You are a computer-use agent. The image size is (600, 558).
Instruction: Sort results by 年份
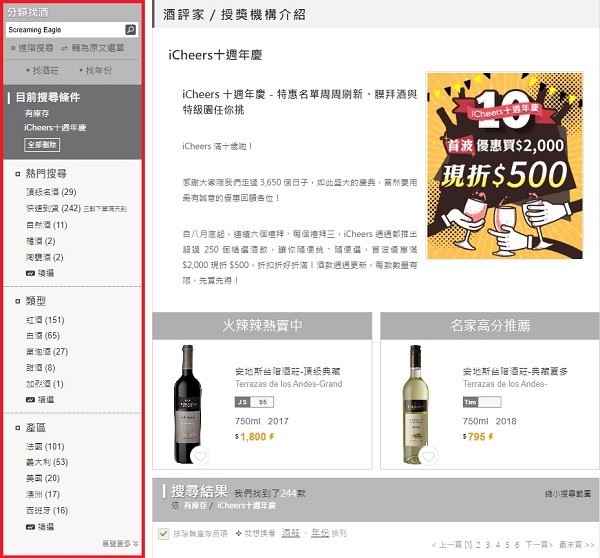click(x=320, y=533)
